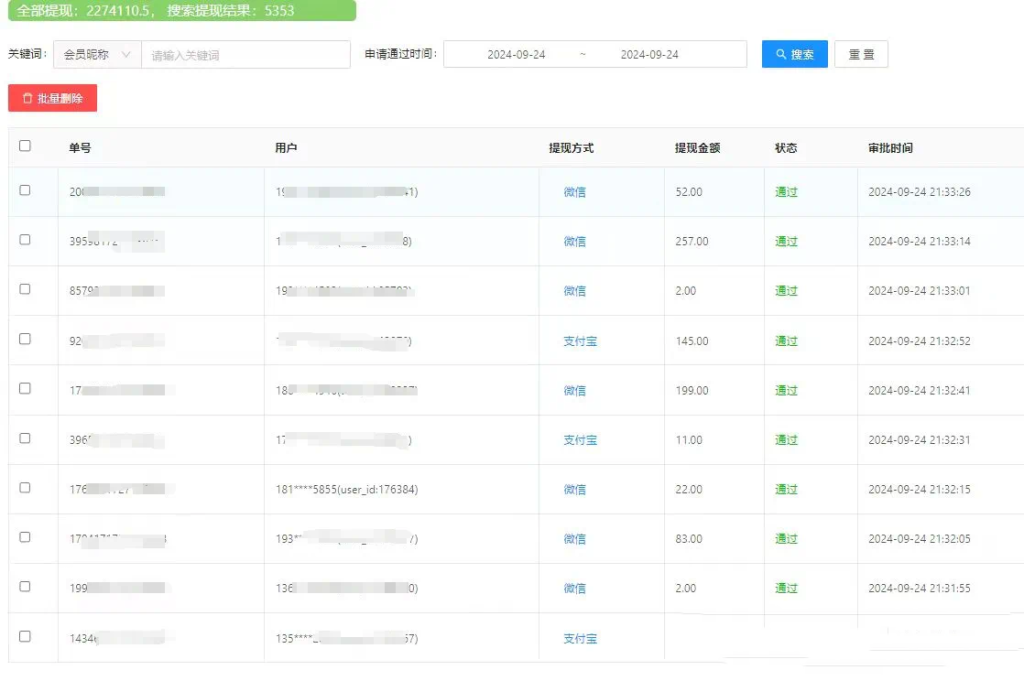
Task: Click 通过 status on the 83.00 row
Action: (786, 539)
